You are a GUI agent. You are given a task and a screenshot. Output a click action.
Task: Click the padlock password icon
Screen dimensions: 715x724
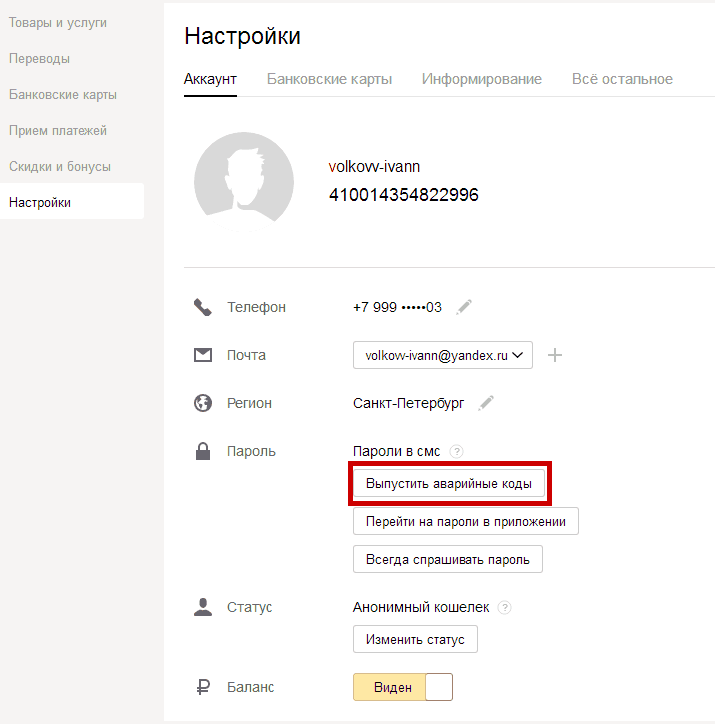point(203,451)
